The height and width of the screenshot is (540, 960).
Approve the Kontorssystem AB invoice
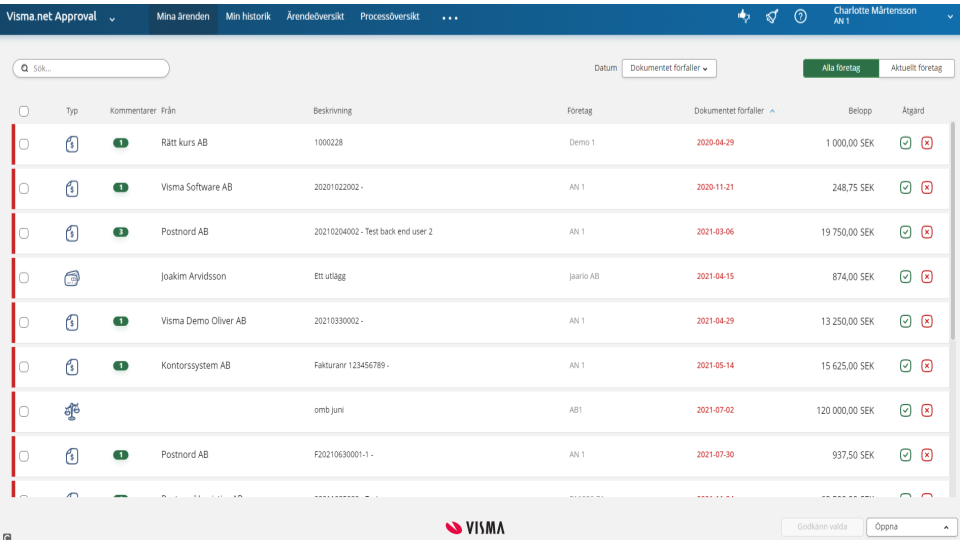pyautogui.click(x=906, y=366)
